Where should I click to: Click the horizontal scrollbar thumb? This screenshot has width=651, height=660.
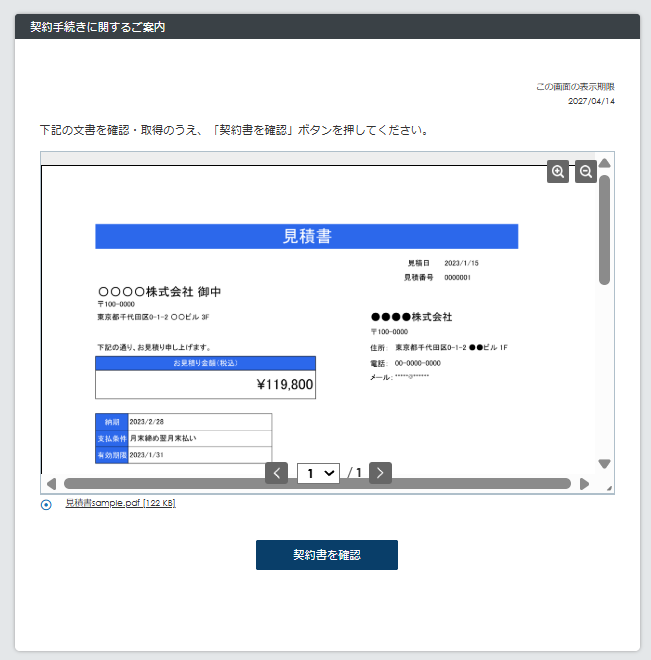tap(317, 484)
